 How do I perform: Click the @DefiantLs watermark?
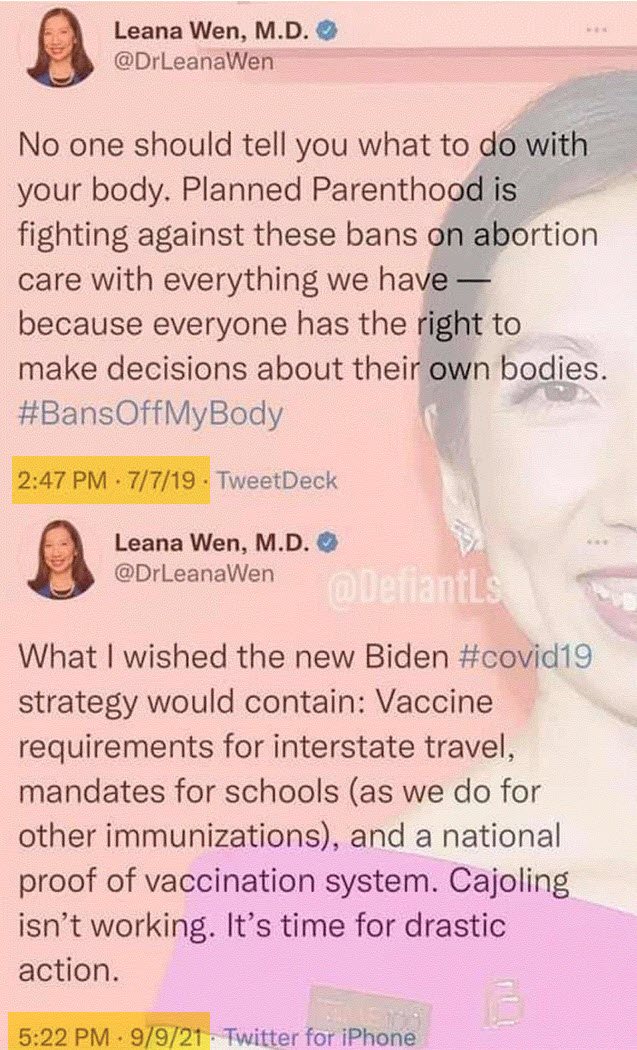413,589
